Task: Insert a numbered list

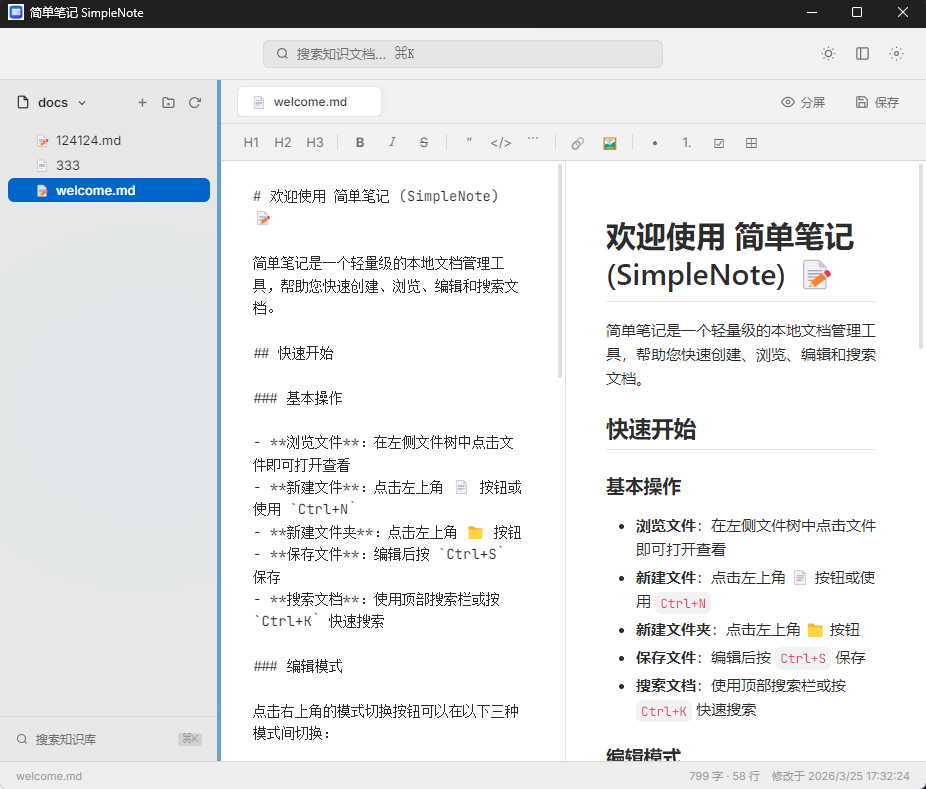Action: (686, 142)
